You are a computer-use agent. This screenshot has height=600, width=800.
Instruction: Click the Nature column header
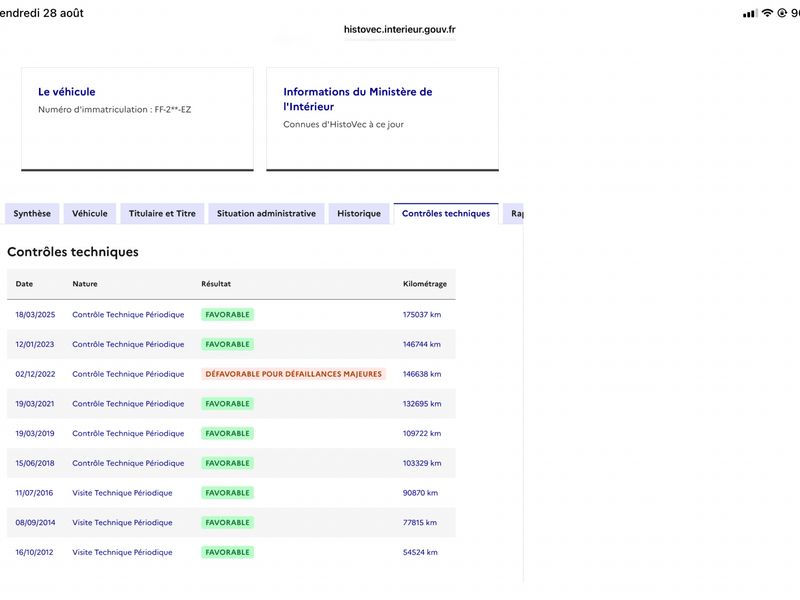click(x=85, y=284)
